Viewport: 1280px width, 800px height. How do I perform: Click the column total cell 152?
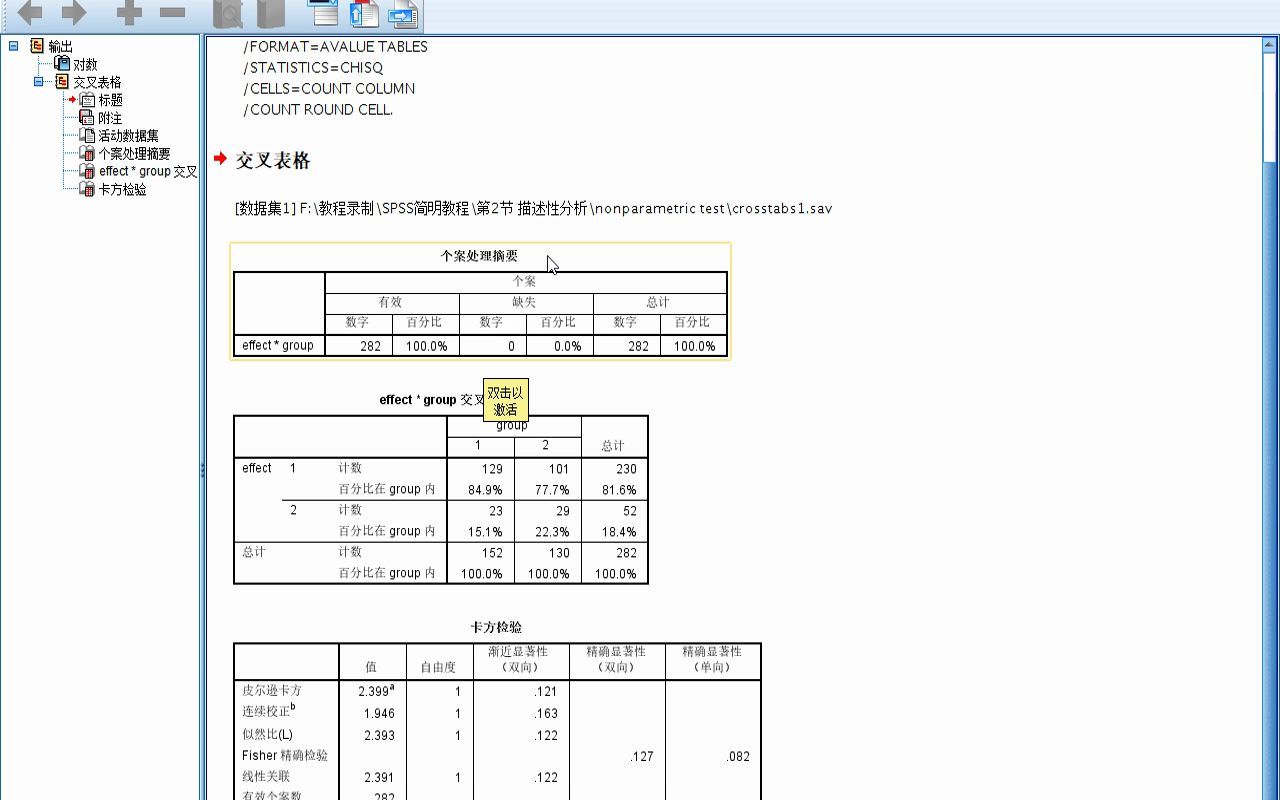(x=492, y=553)
